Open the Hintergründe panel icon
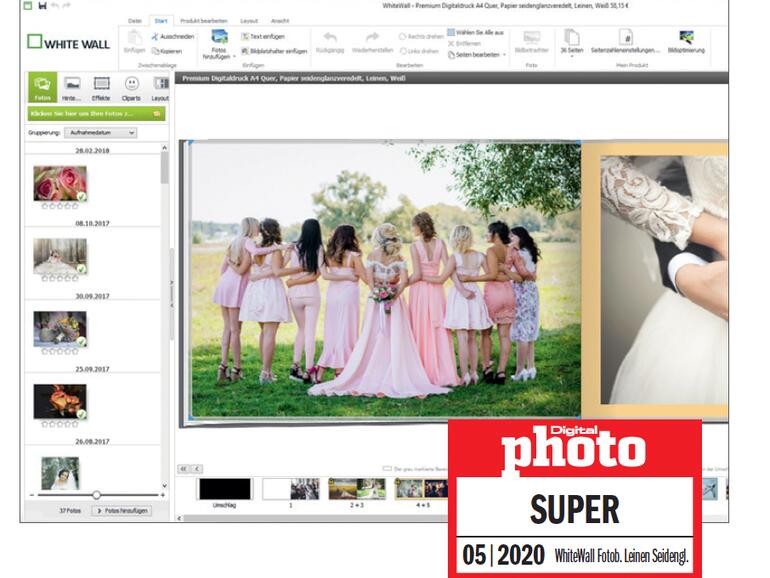This screenshot has width=770, height=578. (72, 87)
